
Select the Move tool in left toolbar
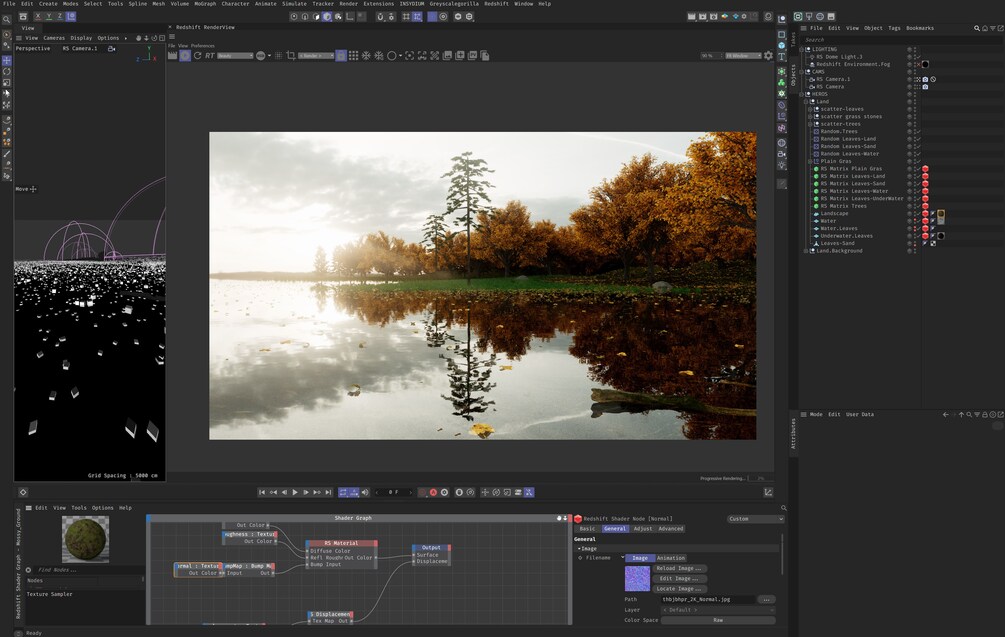(6, 60)
